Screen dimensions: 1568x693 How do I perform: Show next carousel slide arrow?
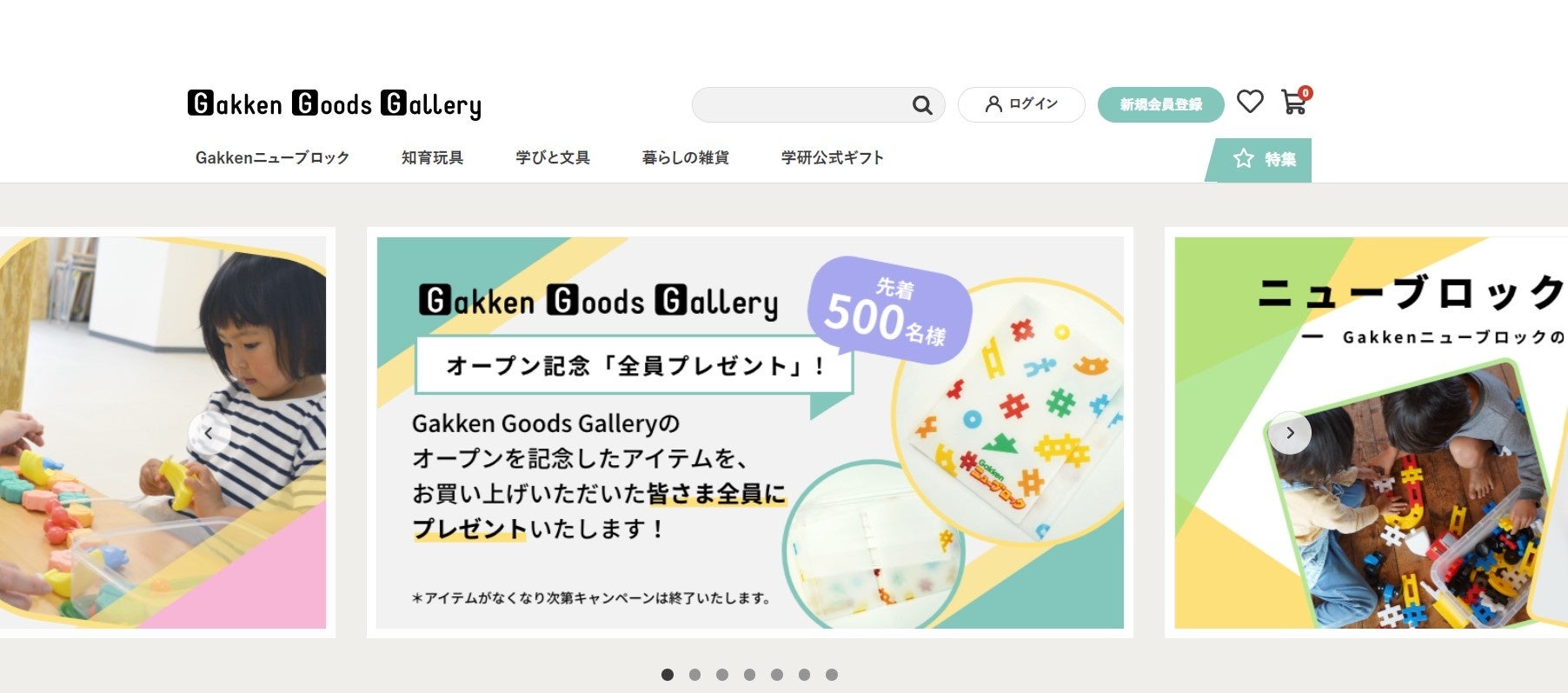[1290, 433]
